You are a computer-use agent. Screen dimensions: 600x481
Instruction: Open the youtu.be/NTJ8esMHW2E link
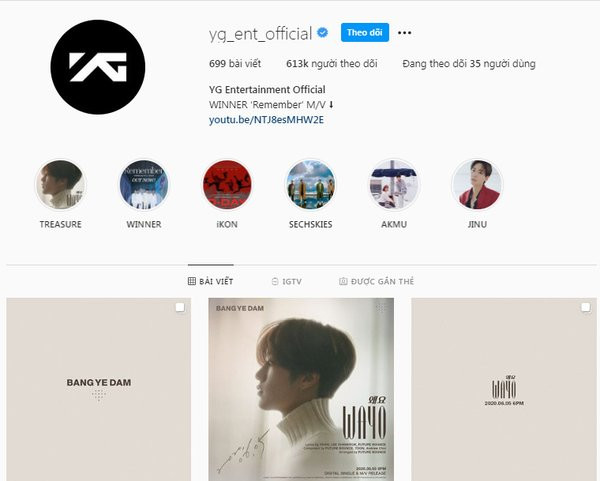[266, 120]
